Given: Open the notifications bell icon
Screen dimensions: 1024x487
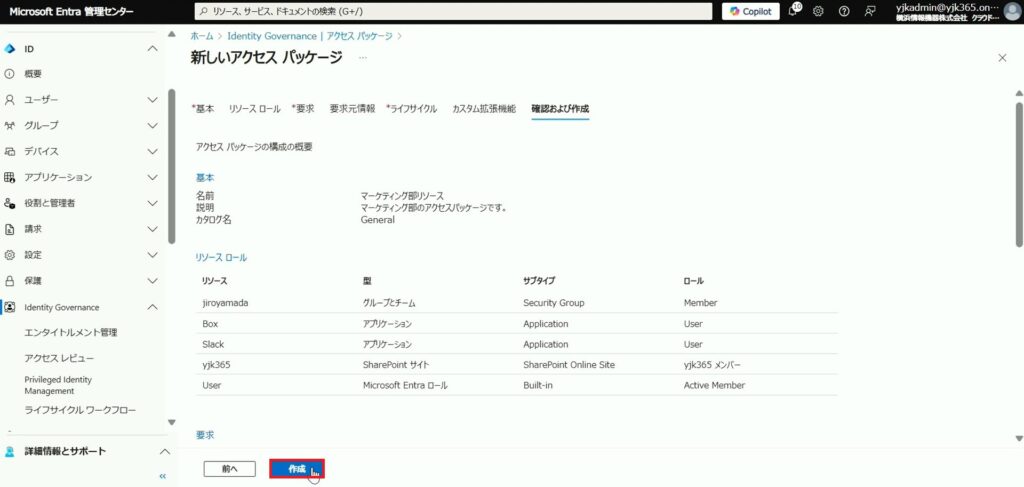Looking at the screenshot, I should (793, 11).
